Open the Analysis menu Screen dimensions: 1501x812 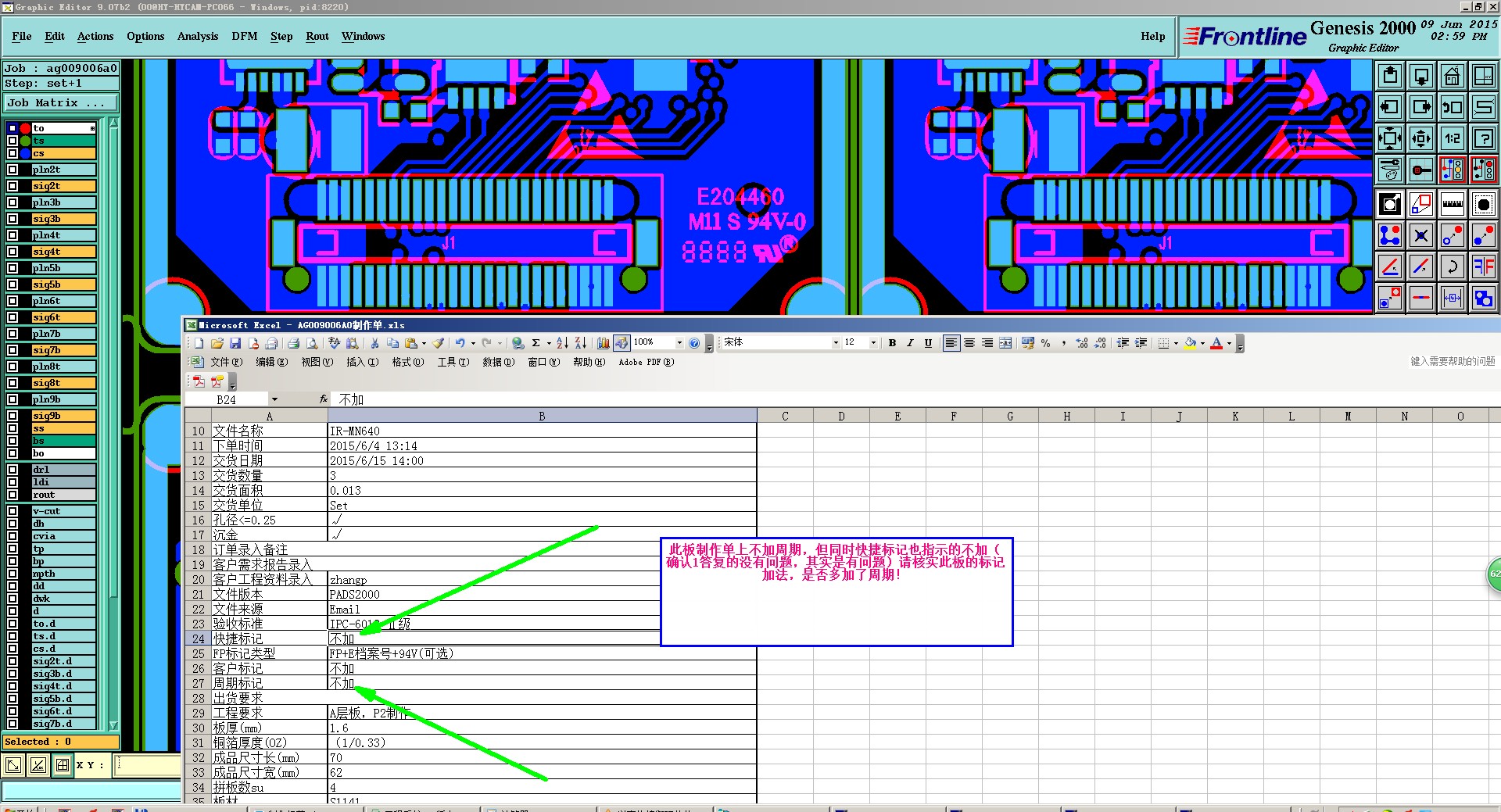(198, 36)
